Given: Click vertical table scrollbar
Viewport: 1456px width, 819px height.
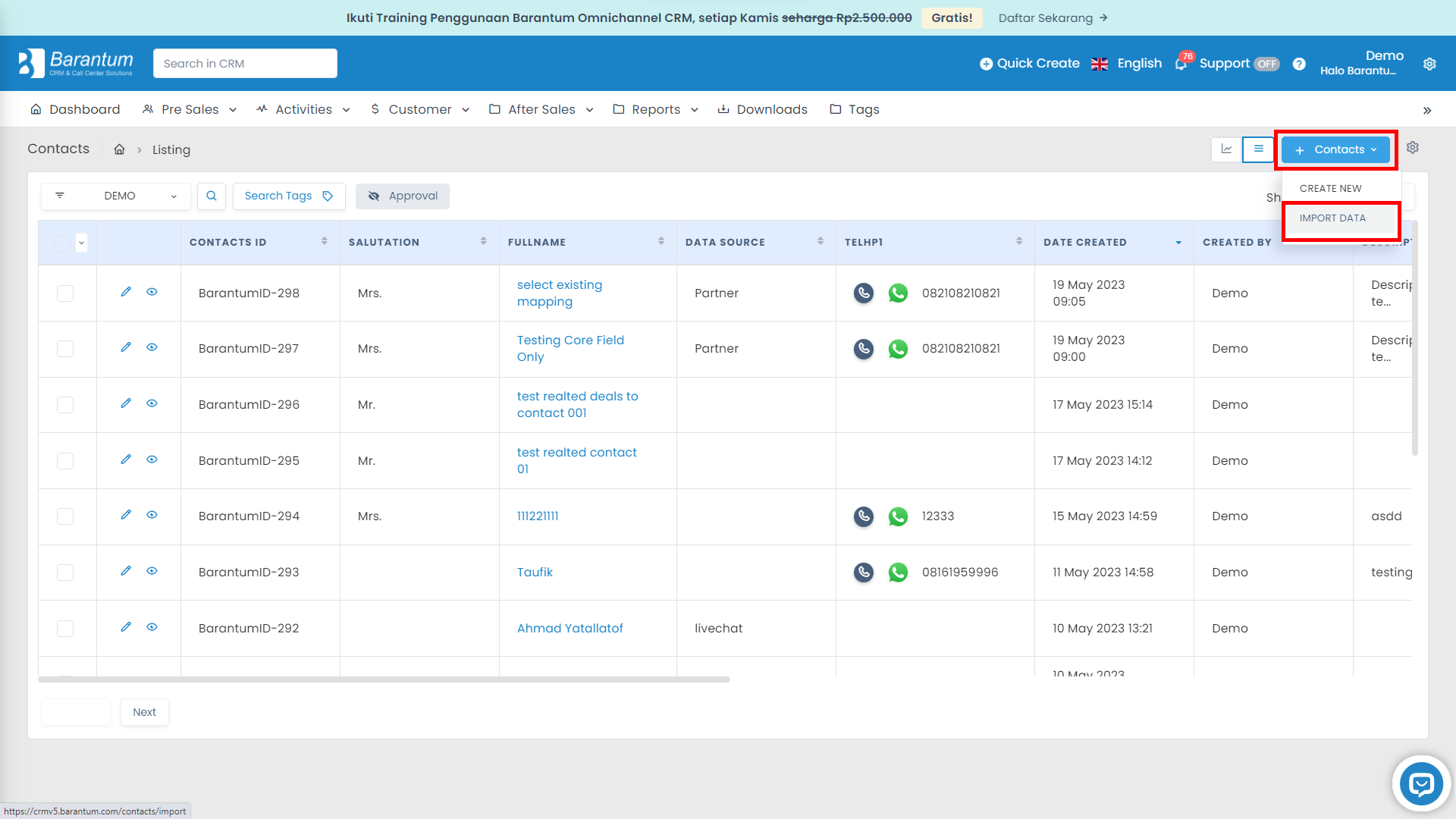Looking at the screenshot, I should pyautogui.click(x=1415, y=337).
